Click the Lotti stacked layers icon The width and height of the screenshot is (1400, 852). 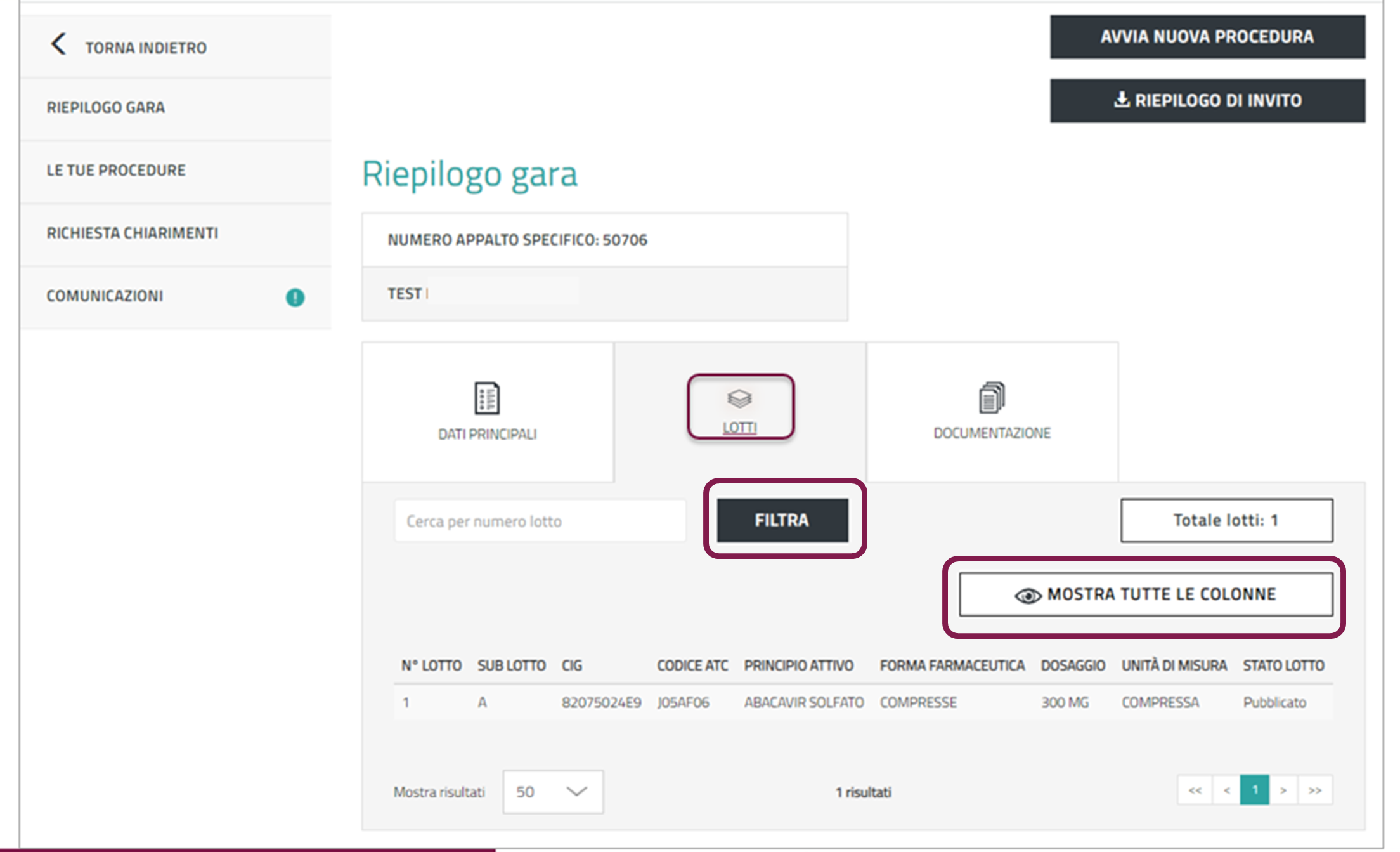[739, 398]
